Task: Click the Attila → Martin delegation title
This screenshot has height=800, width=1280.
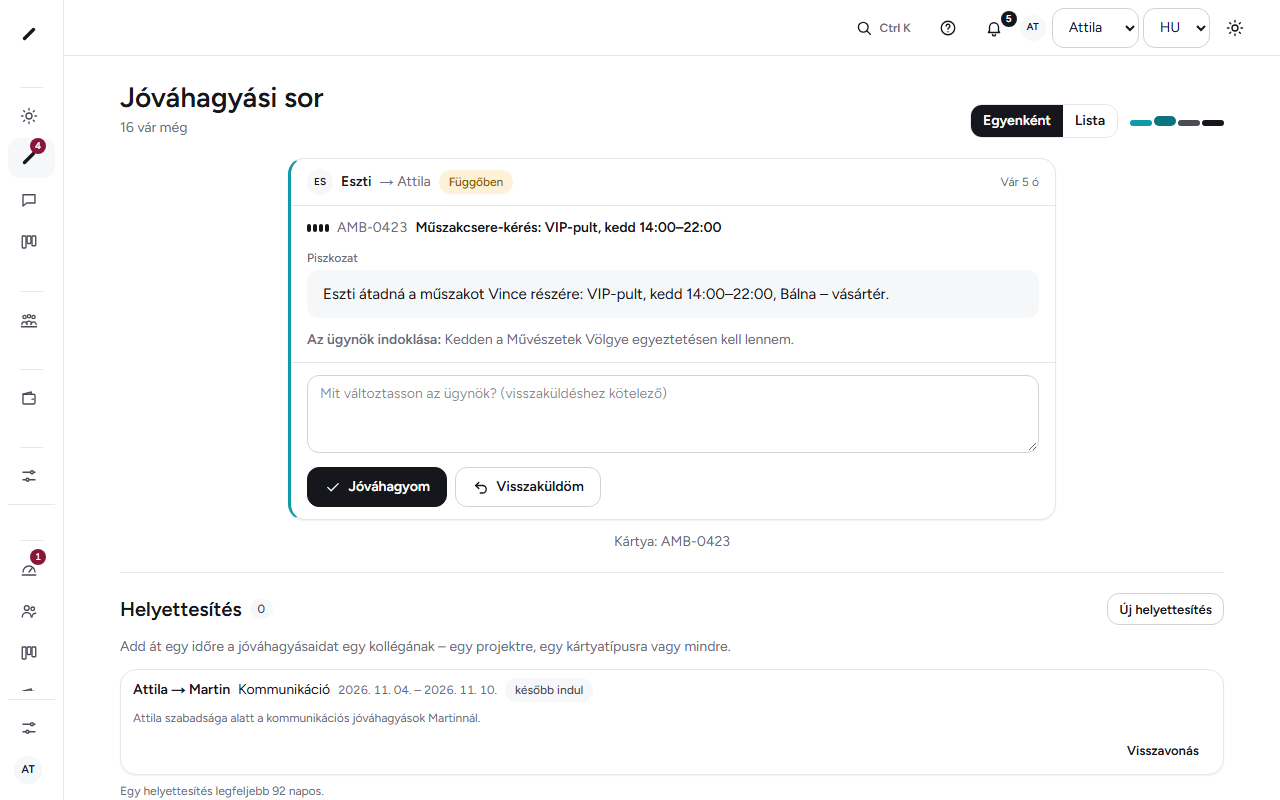Action: [x=182, y=689]
